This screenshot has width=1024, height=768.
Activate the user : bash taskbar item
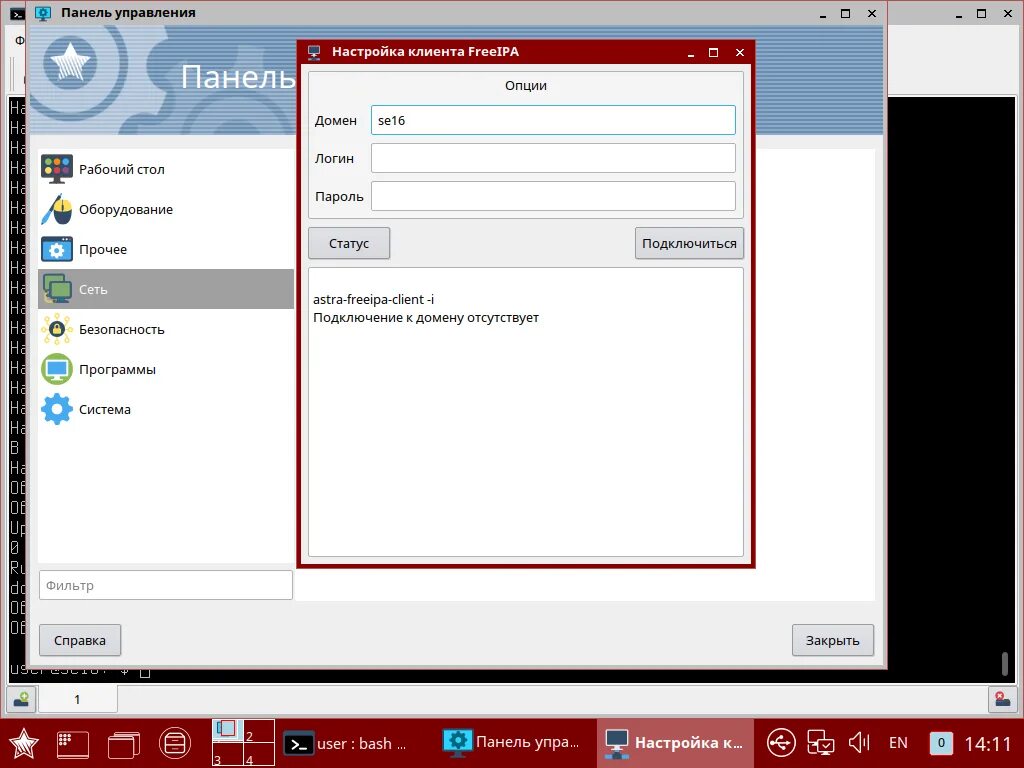345,743
